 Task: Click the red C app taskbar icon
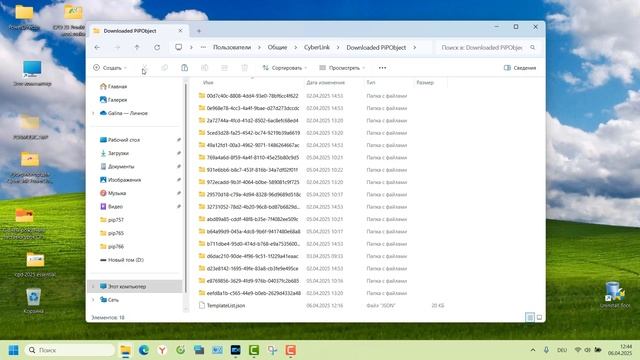(291, 350)
